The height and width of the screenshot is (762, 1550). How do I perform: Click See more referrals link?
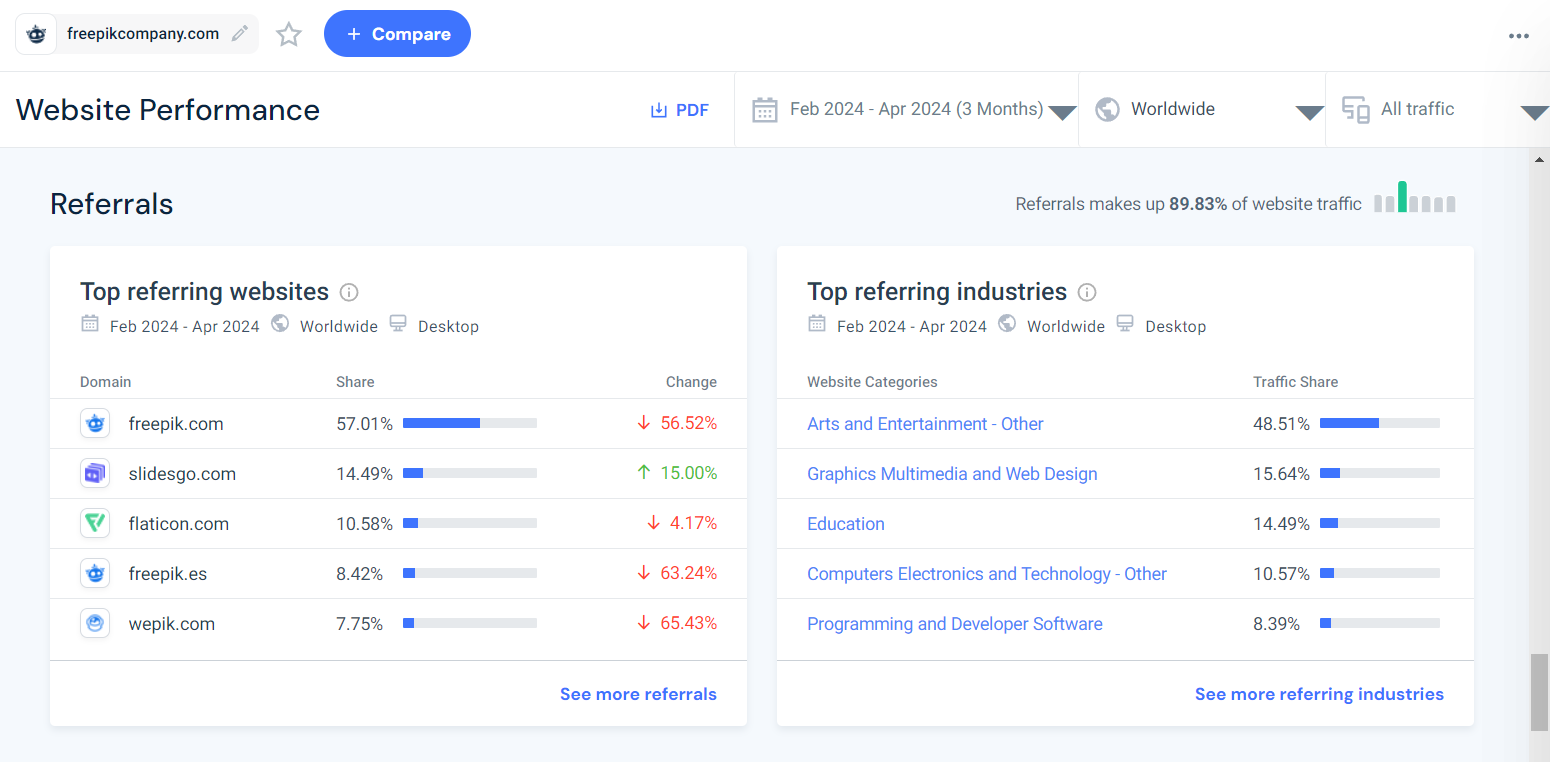tap(638, 694)
